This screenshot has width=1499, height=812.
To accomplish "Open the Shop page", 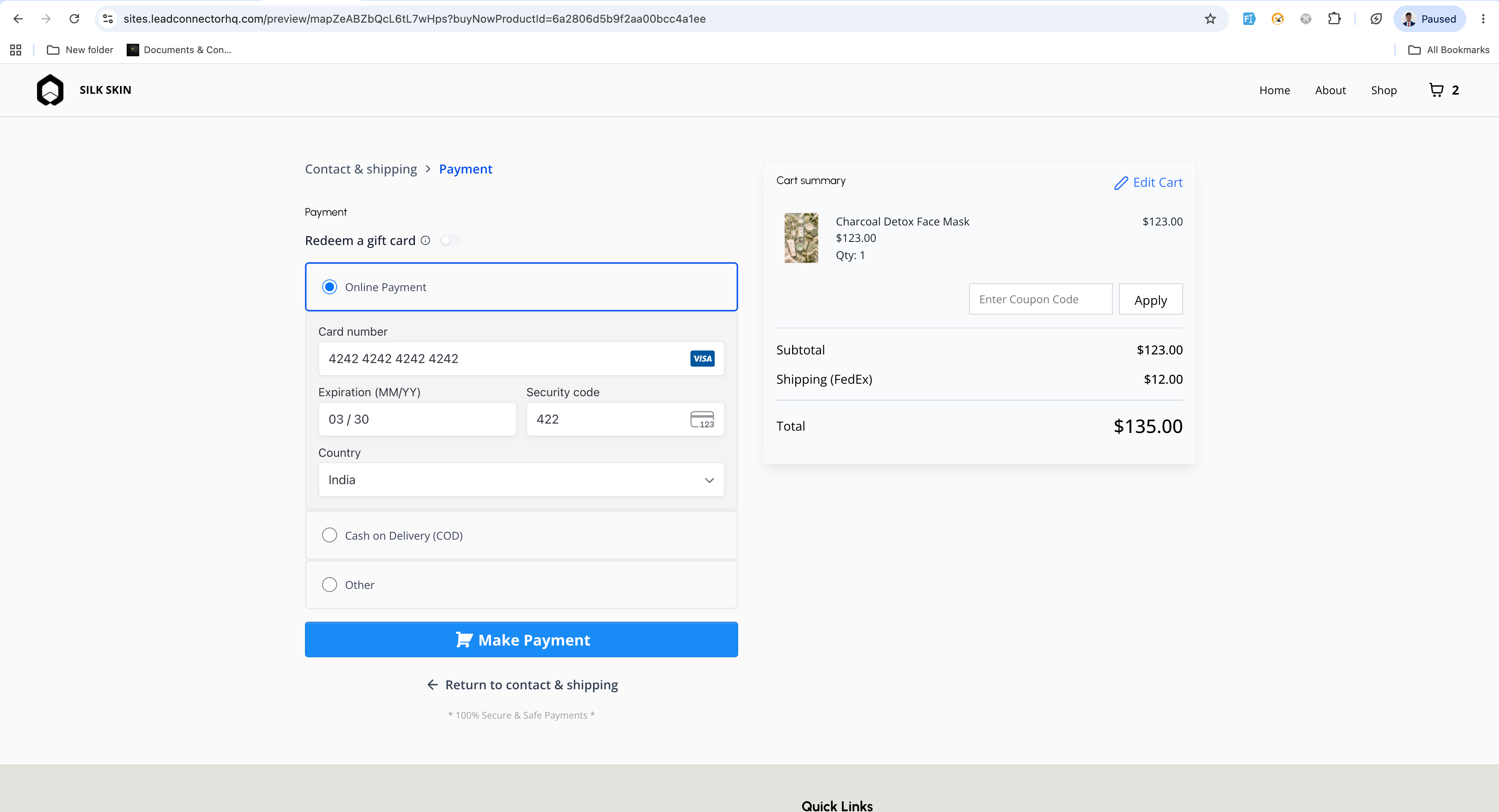I will click(x=1383, y=90).
